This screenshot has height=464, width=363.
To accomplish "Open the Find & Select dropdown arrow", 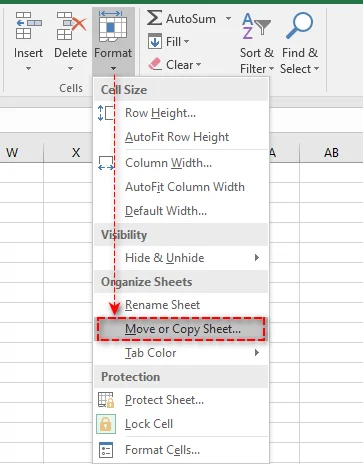I will coord(316,69).
